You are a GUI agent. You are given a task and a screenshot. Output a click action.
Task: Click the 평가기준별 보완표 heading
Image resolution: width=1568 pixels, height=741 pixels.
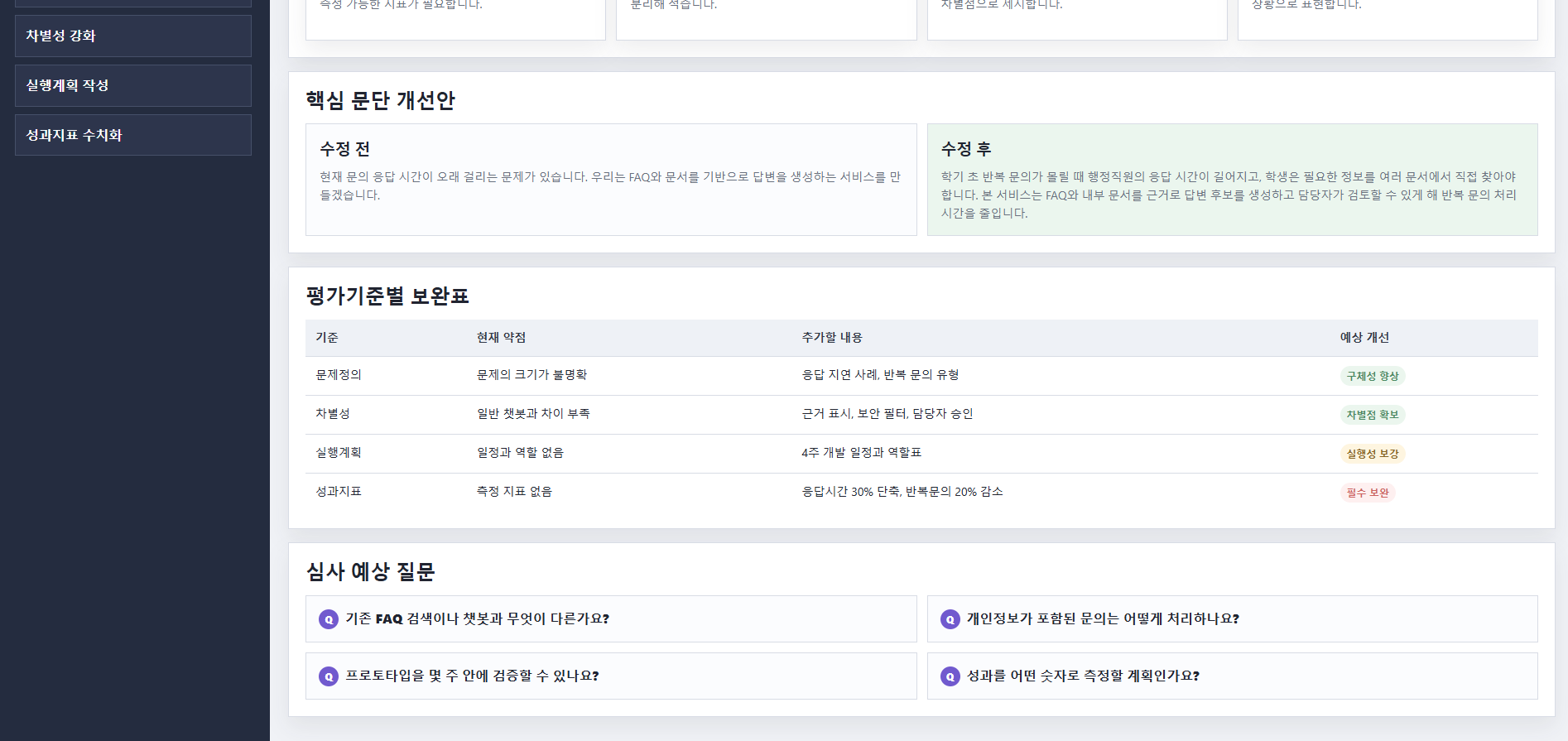click(387, 296)
